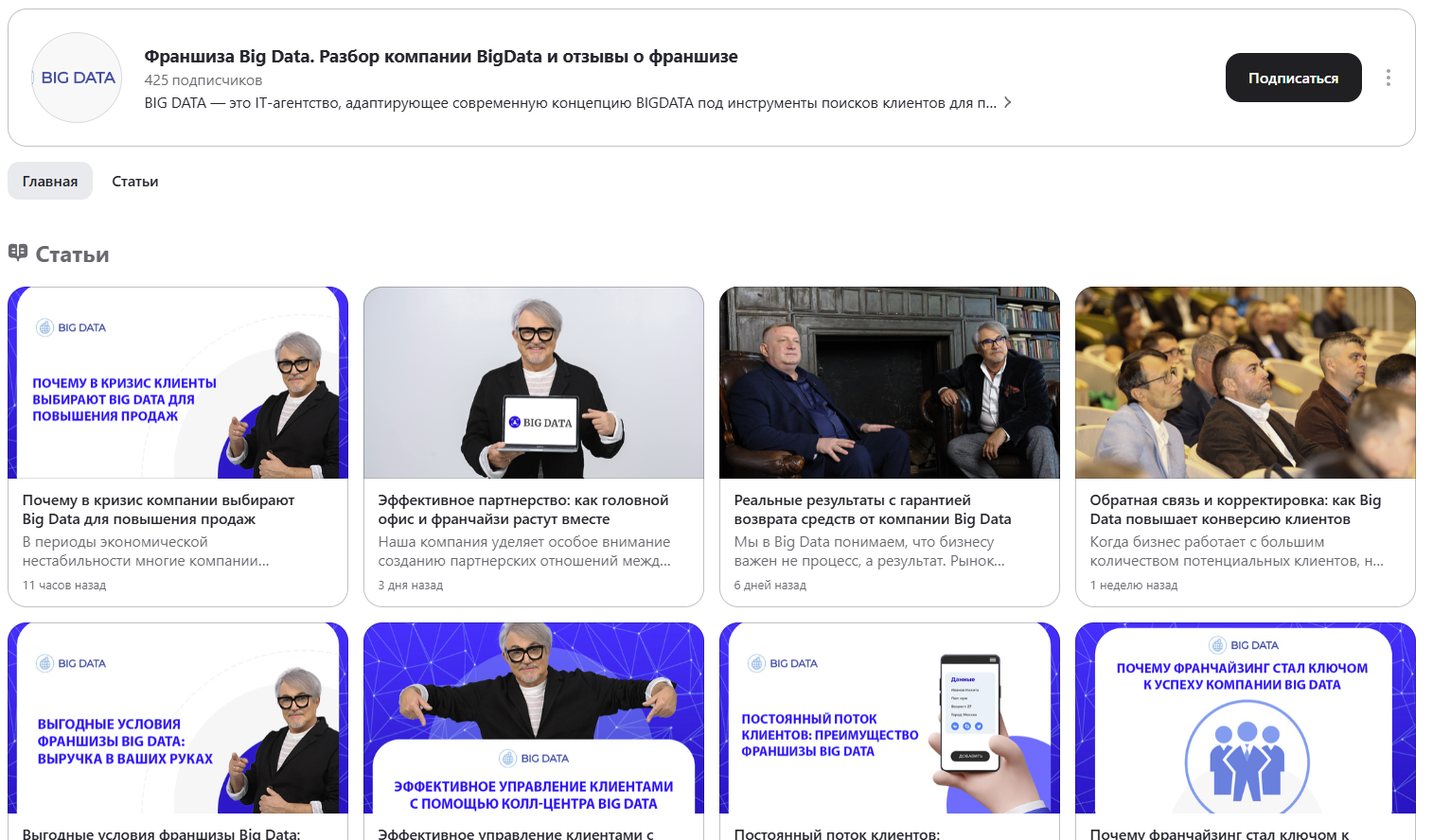1433x840 pixels.
Task: Click the 6 дней назад timestamp
Action: pos(770,586)
